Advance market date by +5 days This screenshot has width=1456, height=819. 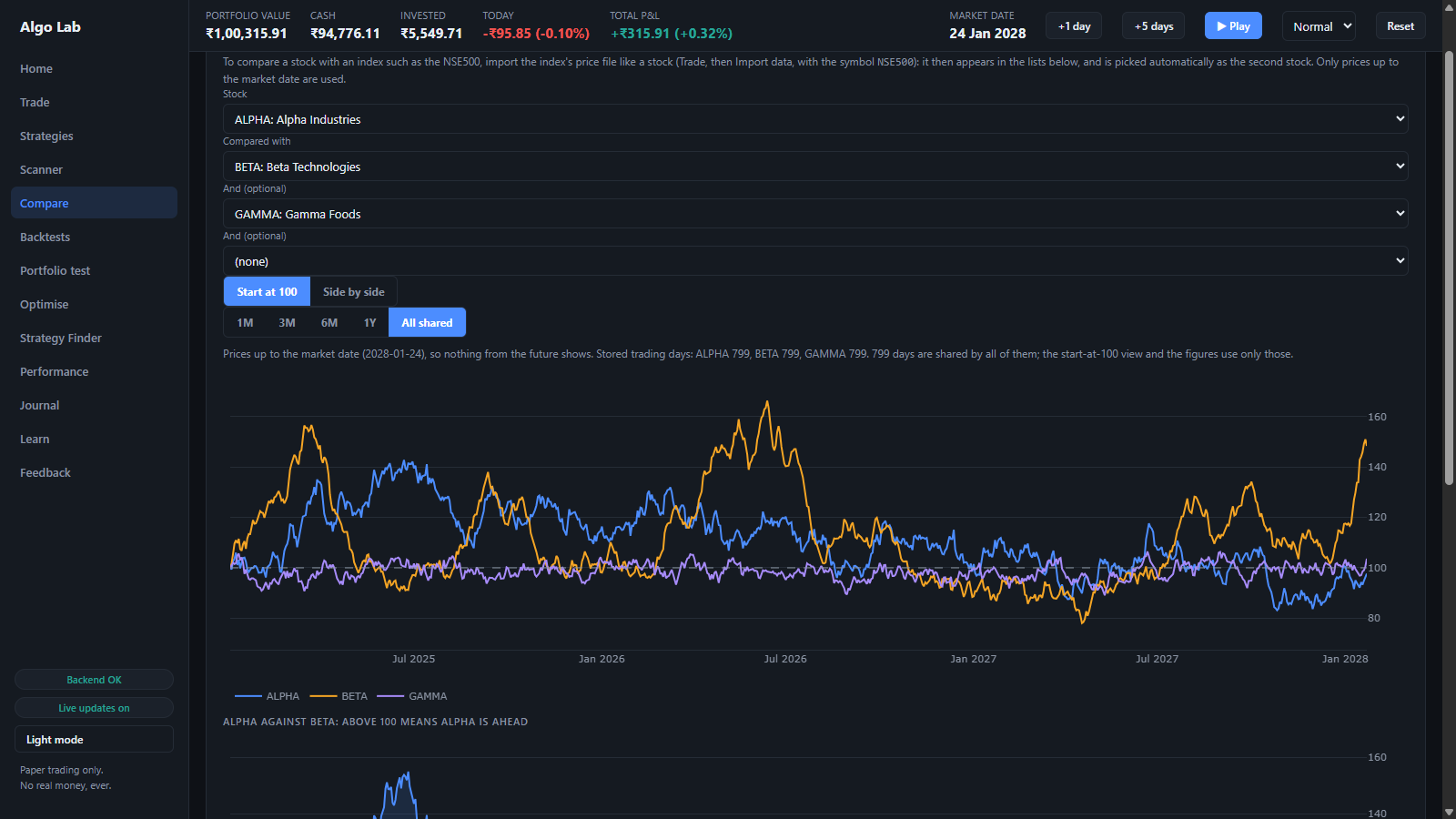(1153, 26)
